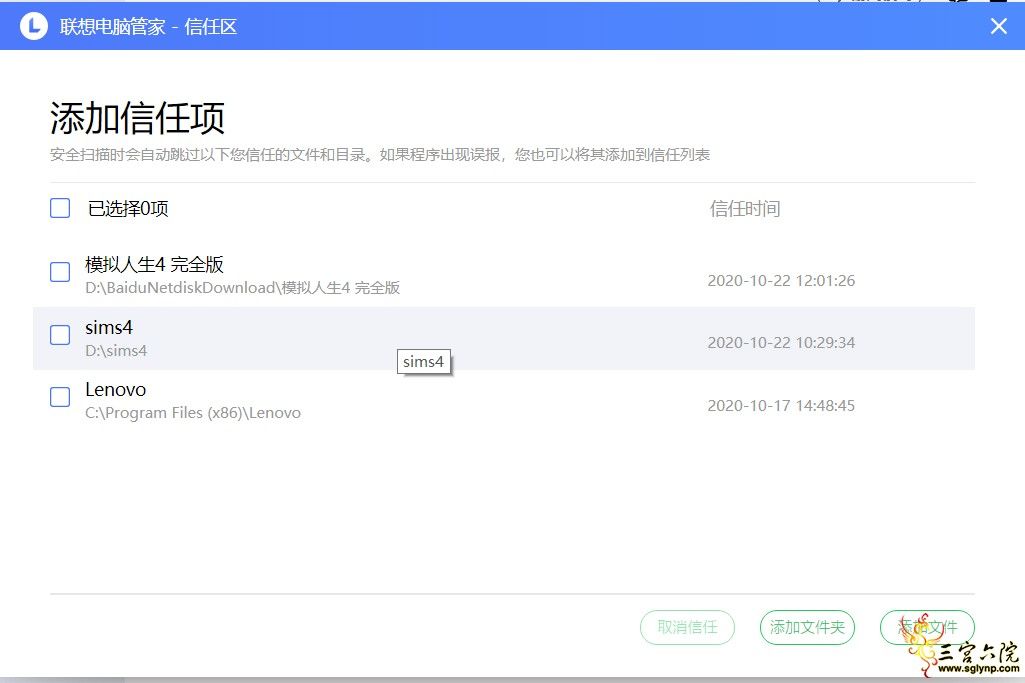Click the 添加文件 button
The image size is (1025, 683).
pyautogui.click(x=928, y=627)
